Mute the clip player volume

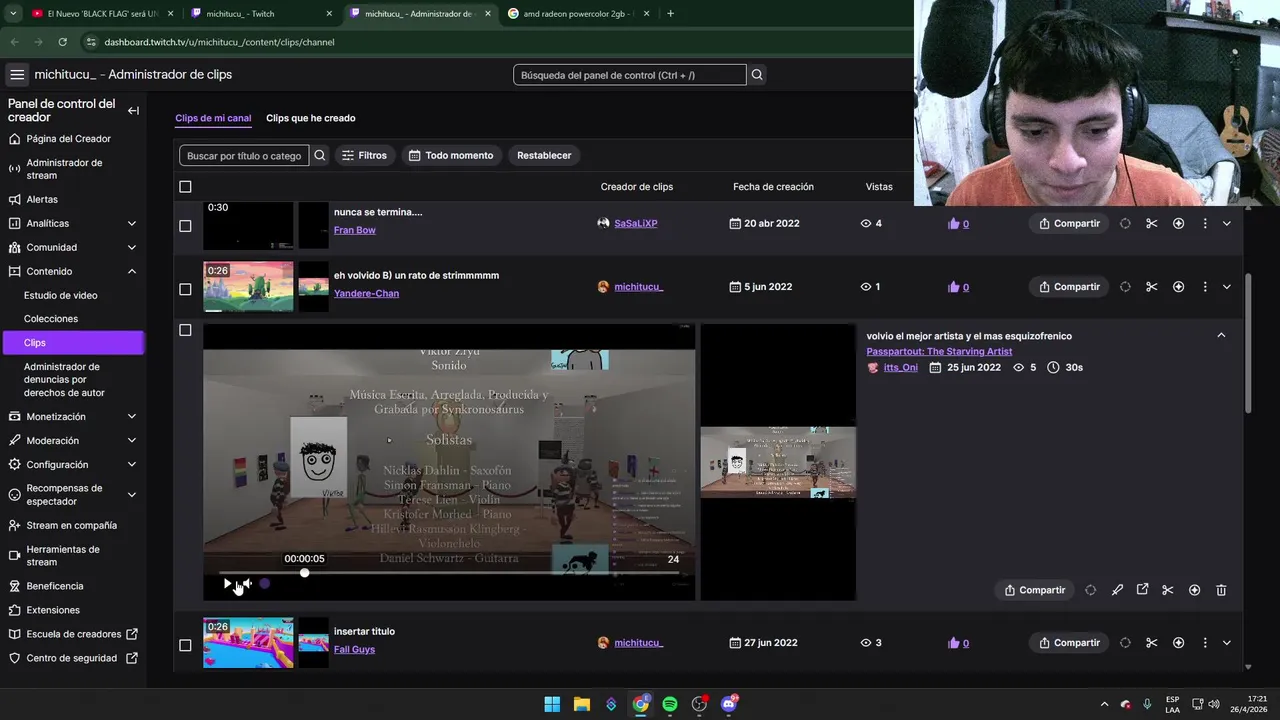[247, 583]
